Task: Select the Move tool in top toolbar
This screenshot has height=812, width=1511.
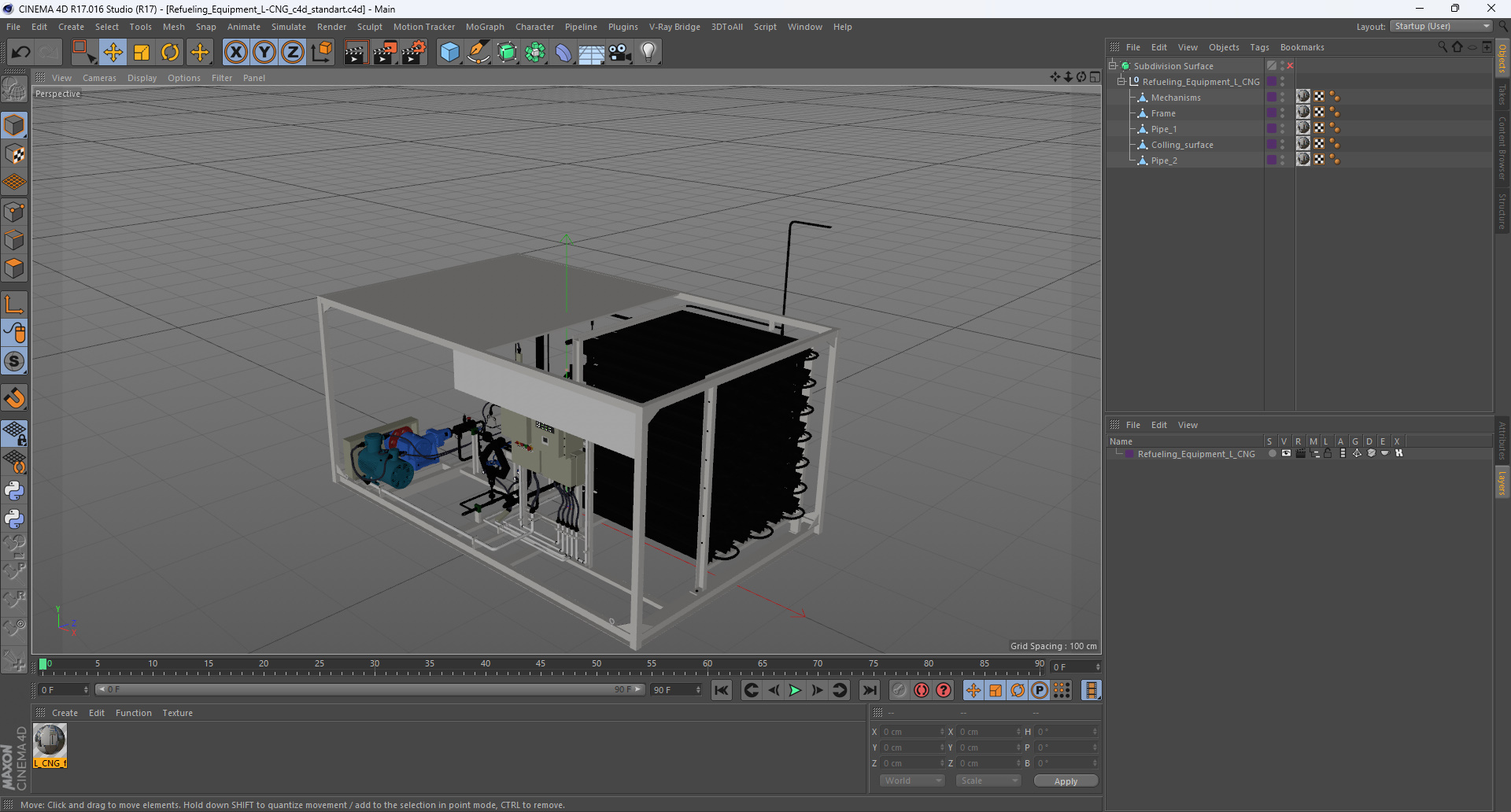Action: [113, 53]
